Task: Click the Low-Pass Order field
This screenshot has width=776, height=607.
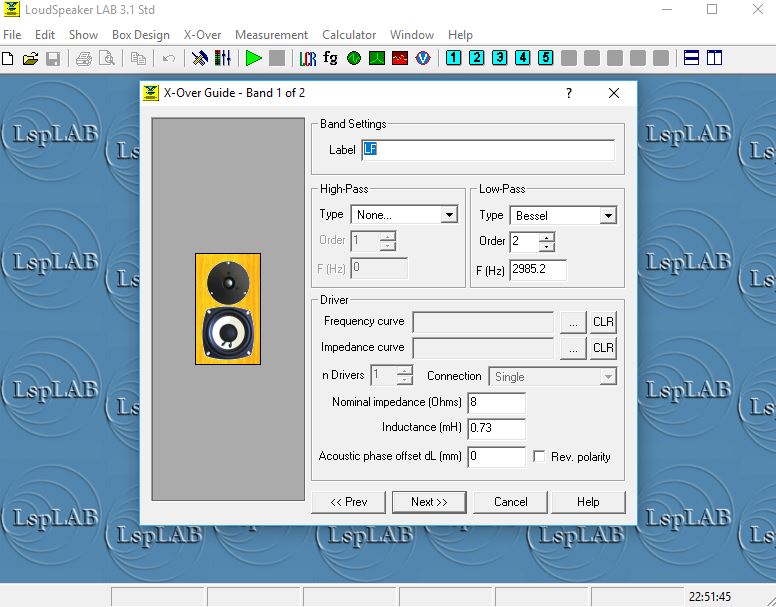Action: (x=525, y=242)
